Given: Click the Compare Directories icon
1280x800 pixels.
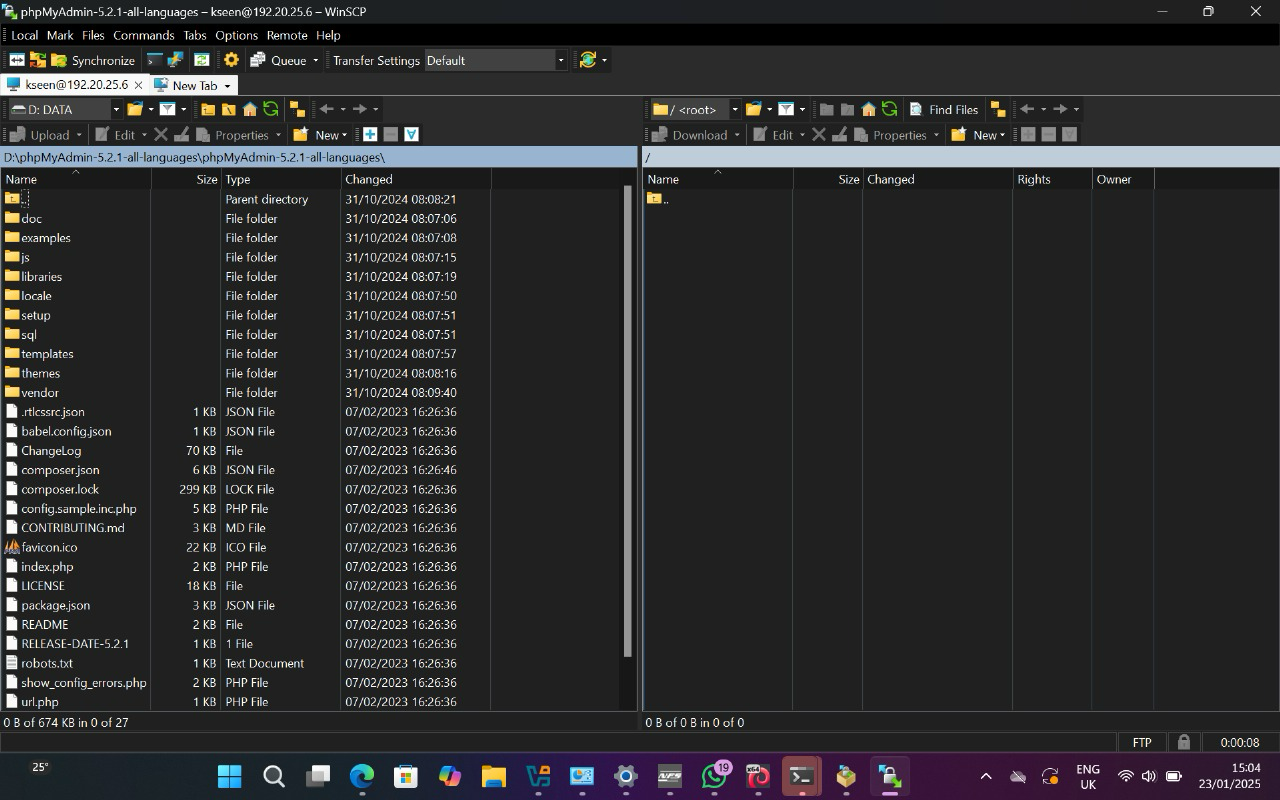Looking at the screenshot, I should (x=17, y=60).
